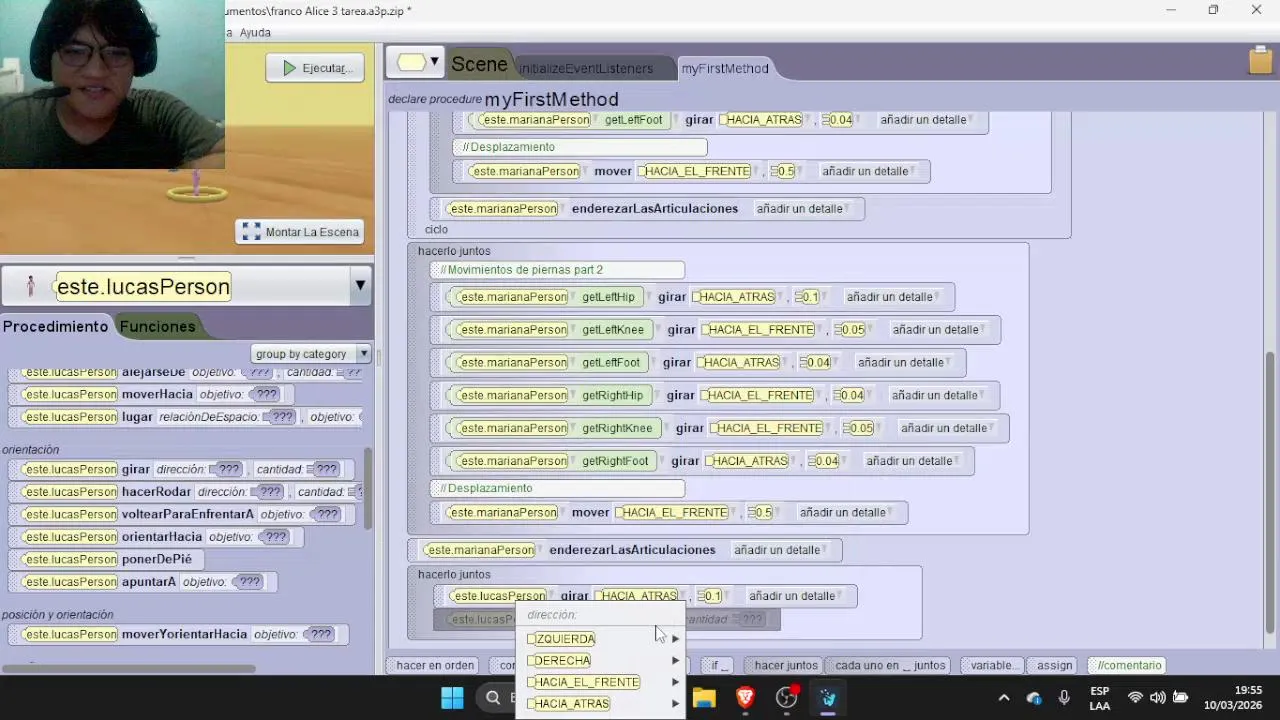Open Brave browser from taskbar
Screen dimensions: 1280x720
745,698
